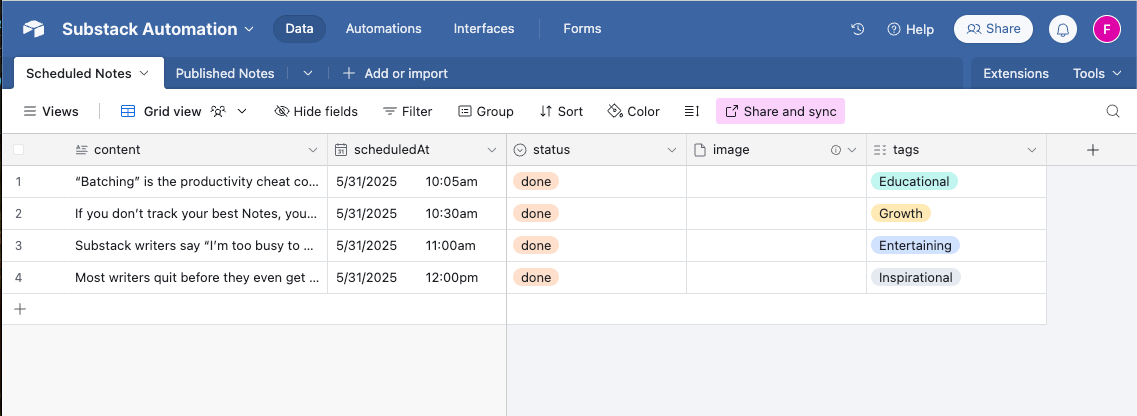Click the Airtable base logo icon
Viewport: 1137px width, 416px height.
point(34,30)
